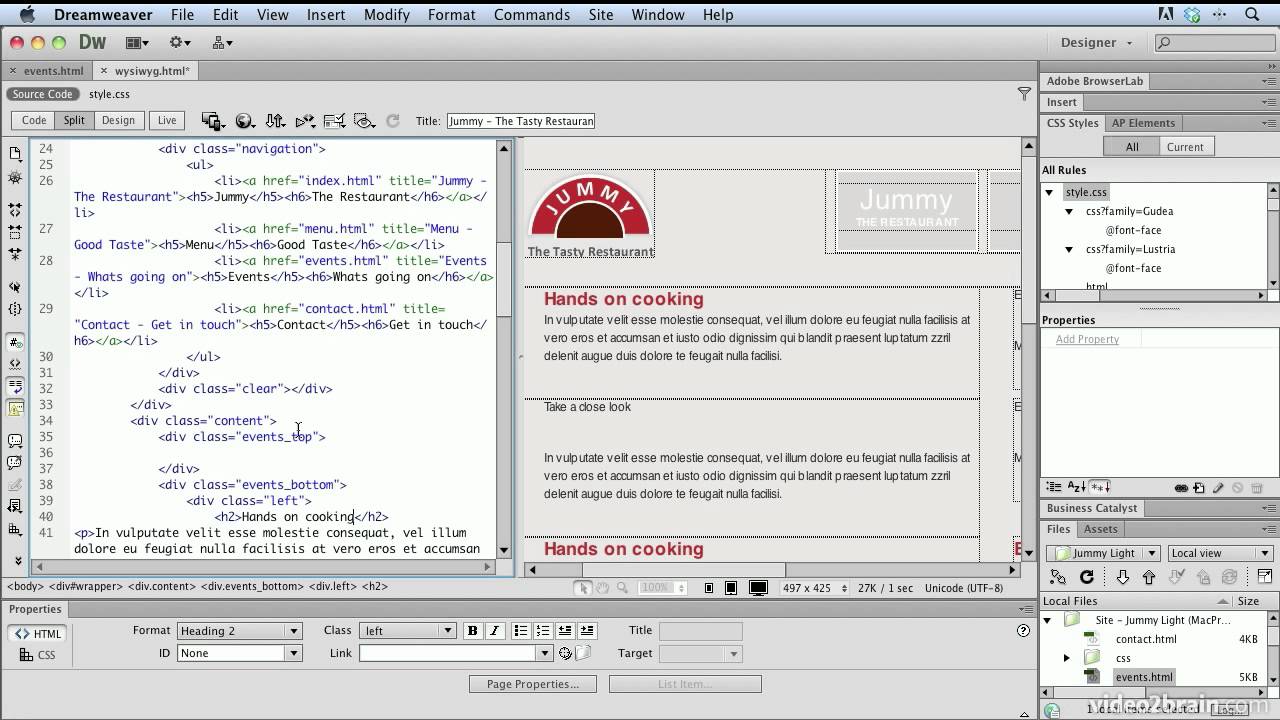
Task: Click h2 tag in tag selector
Action: pos(375,587)
